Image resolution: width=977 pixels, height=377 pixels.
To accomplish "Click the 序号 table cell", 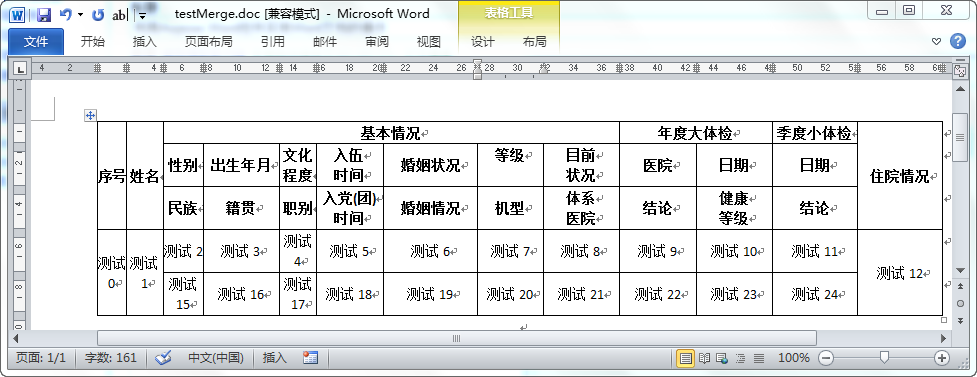I will coord(112,176).
